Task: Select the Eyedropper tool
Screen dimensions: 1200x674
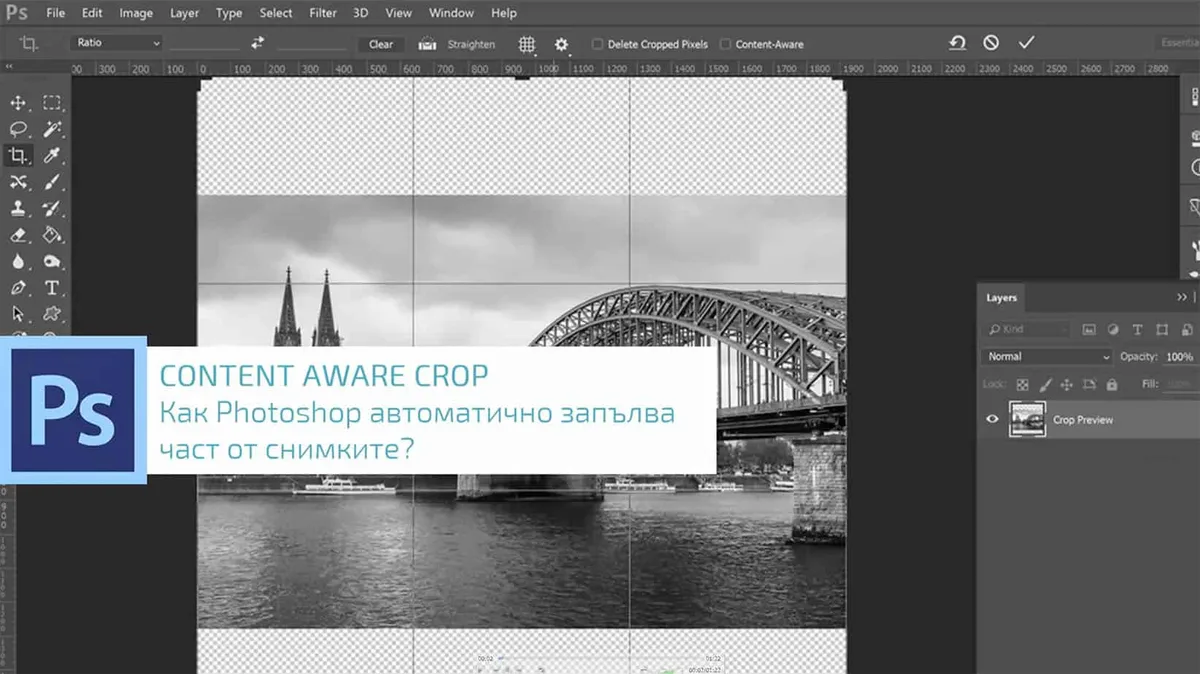Action: click(52, 155)
